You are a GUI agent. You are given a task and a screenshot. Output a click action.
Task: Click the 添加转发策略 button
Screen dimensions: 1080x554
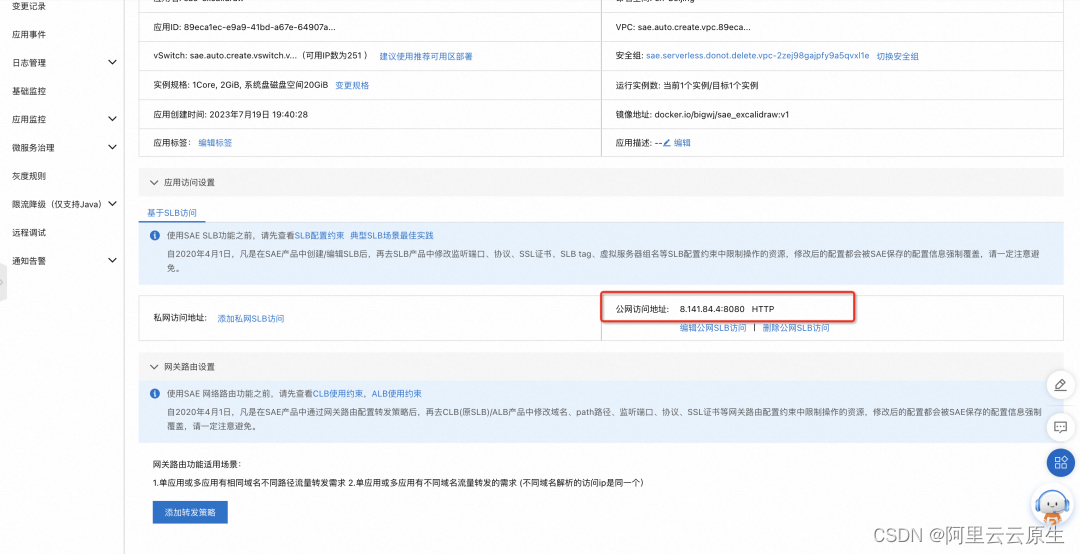tap(190, 512)
